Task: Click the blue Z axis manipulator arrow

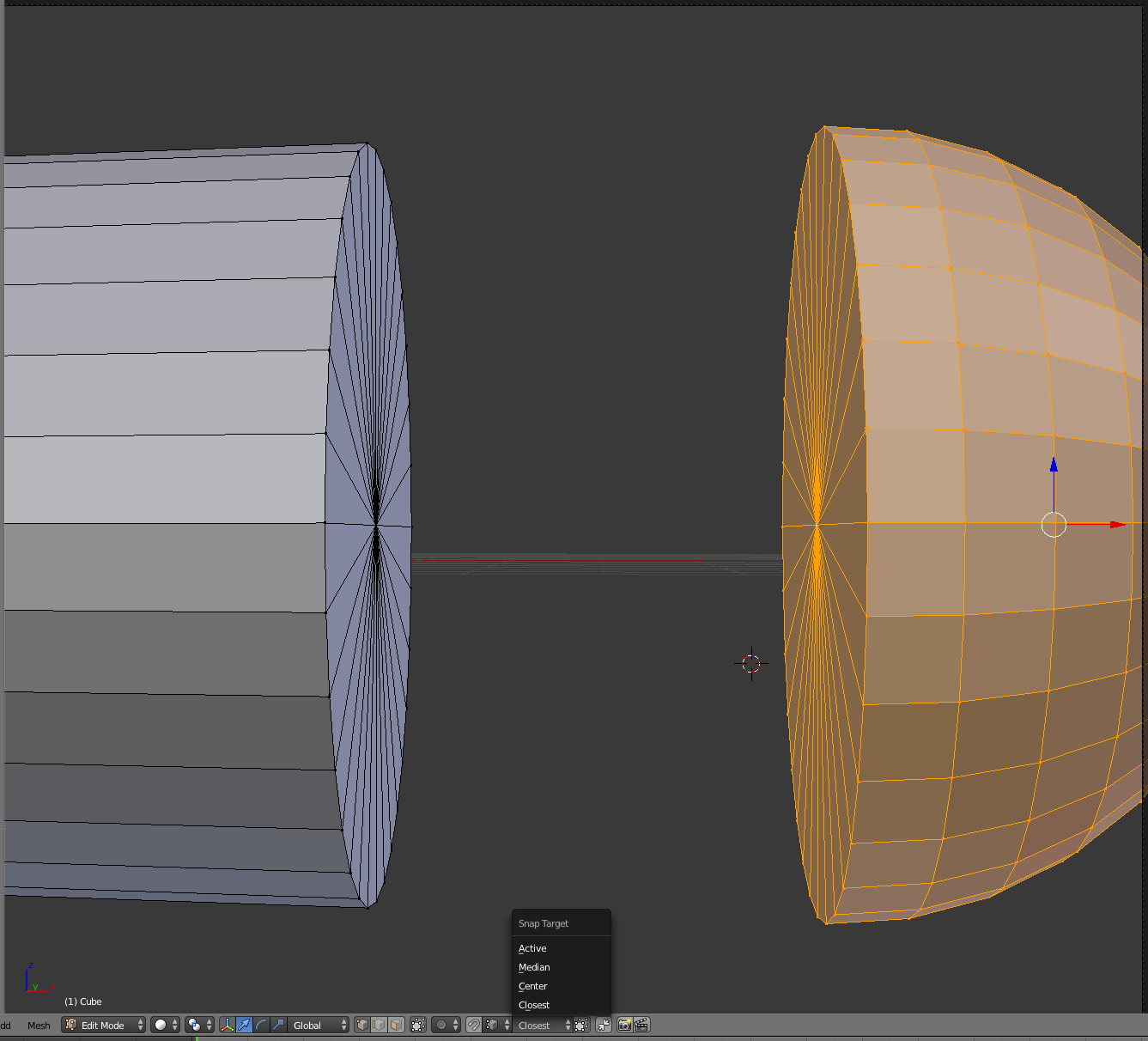Action: click(x=1054, y=465)
